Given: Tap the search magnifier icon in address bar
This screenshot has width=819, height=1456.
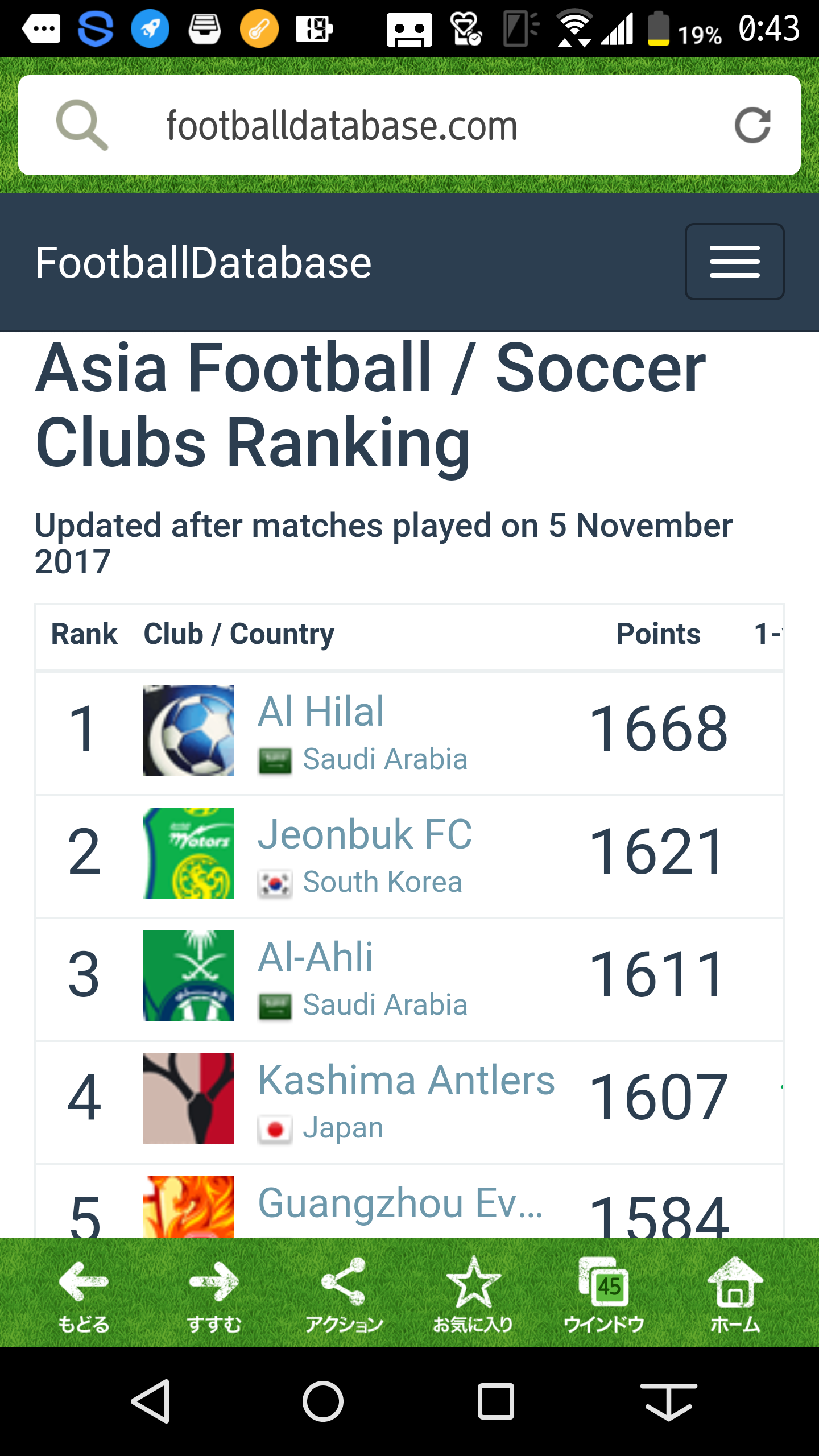Looking at the screenshot, I should click(82, 125).
